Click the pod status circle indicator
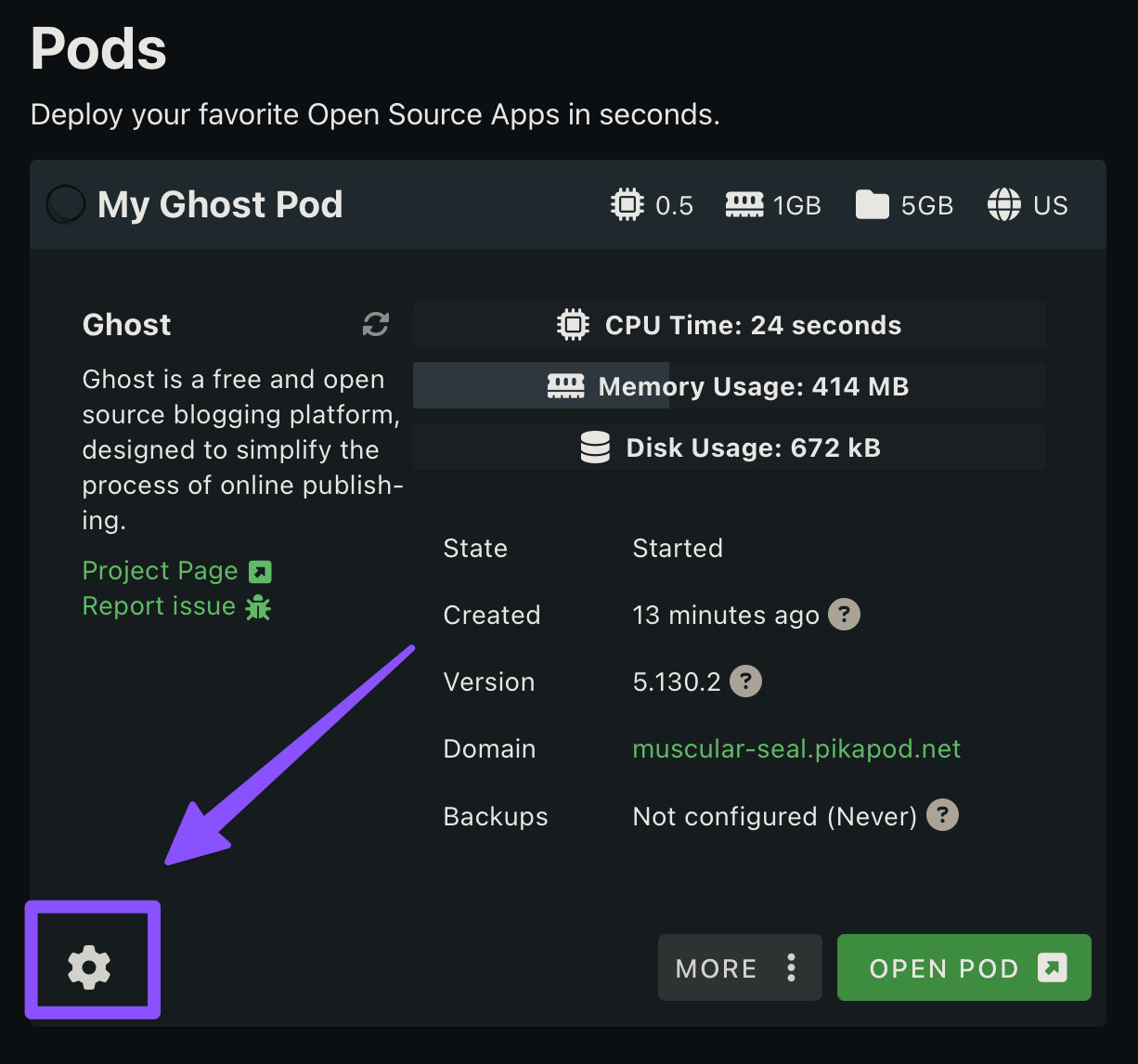This screenshot has width=1138, height=1064. pos(65,204)
